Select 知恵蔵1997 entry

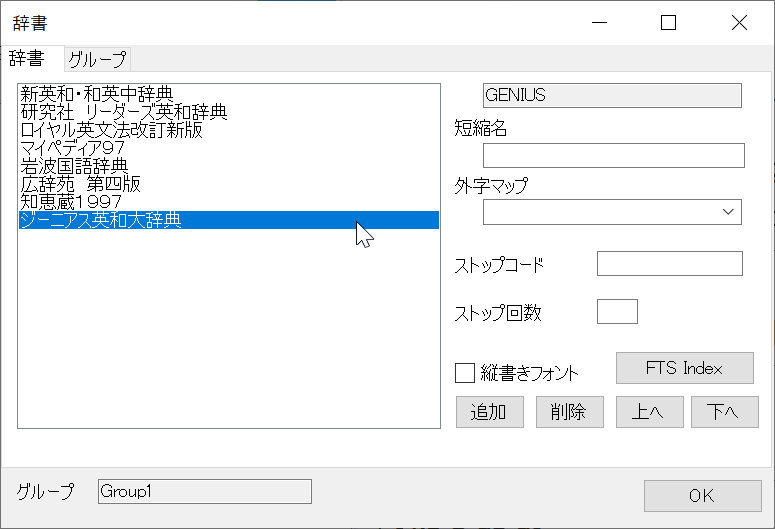[229, 202]
